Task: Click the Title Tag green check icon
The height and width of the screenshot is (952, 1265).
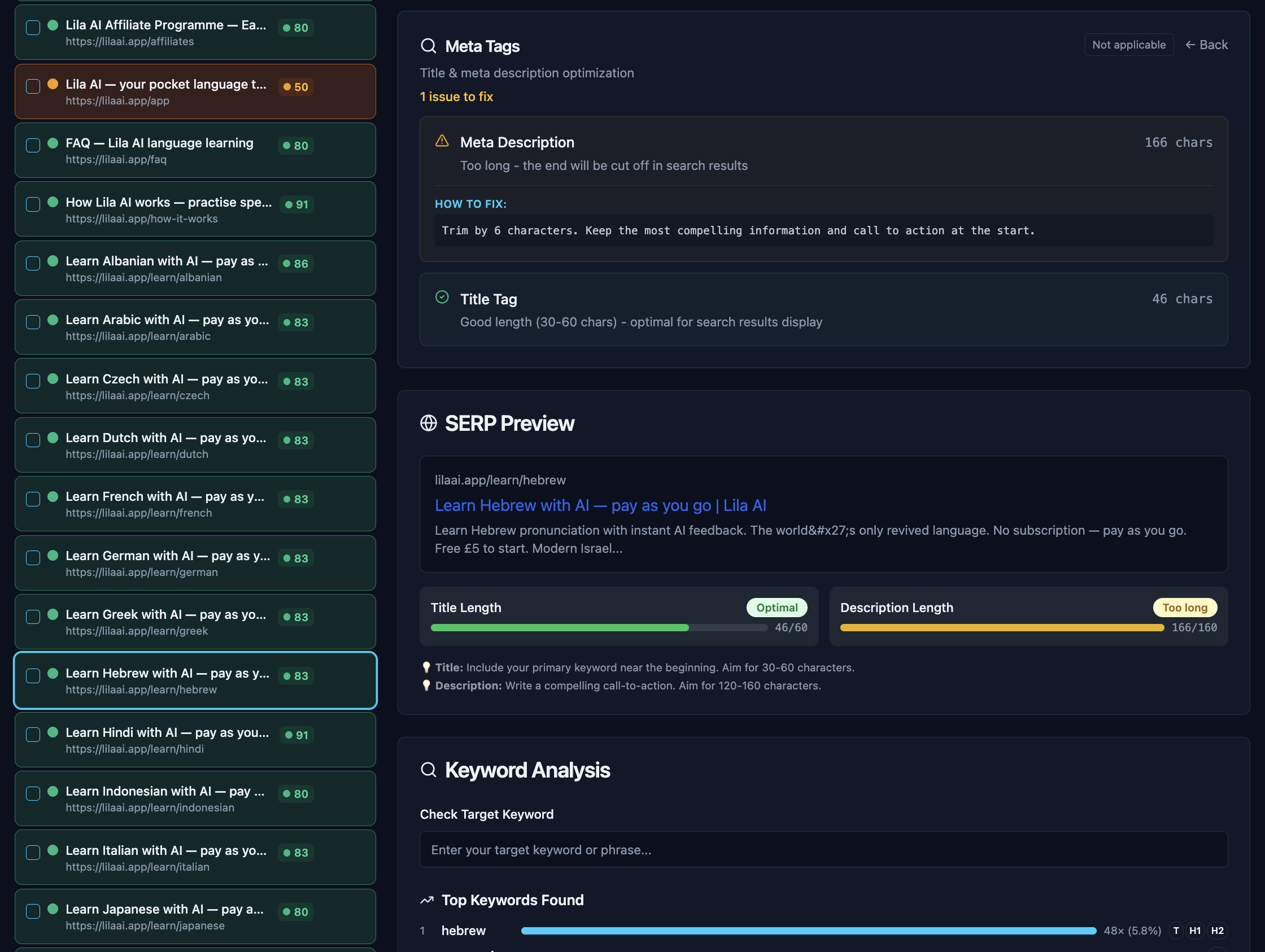Action: (x=442, y=298)
